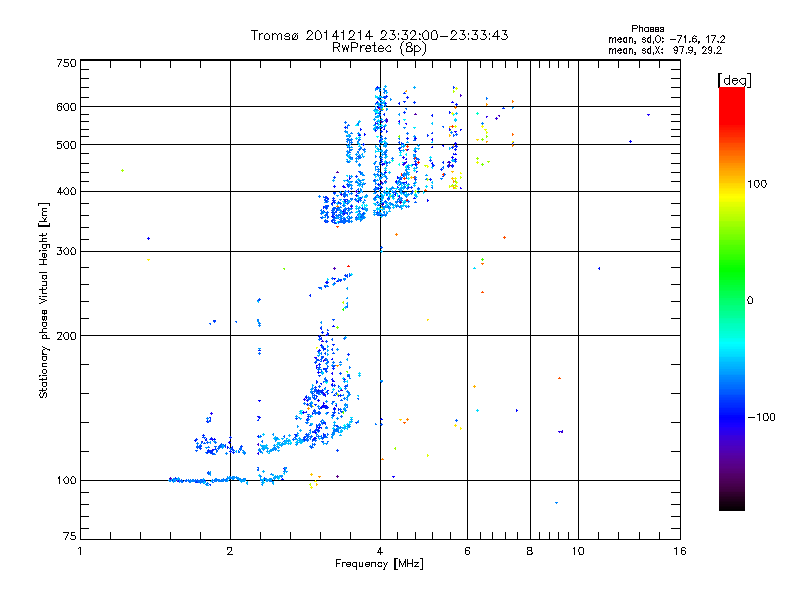This screenshot has width=800, height=600.
Task: Click the 'Stationary phase Virtual Height [km]' axis label
Action: tap(43, 300)
